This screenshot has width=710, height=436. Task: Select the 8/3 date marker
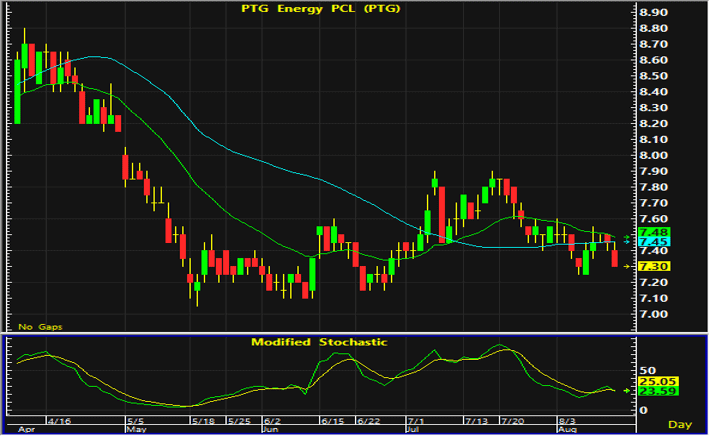(567, 421)
